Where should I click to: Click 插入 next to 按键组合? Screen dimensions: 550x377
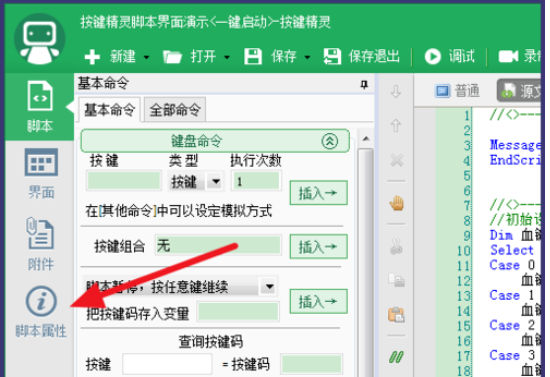pyautogui.click(x=318, y=247)
